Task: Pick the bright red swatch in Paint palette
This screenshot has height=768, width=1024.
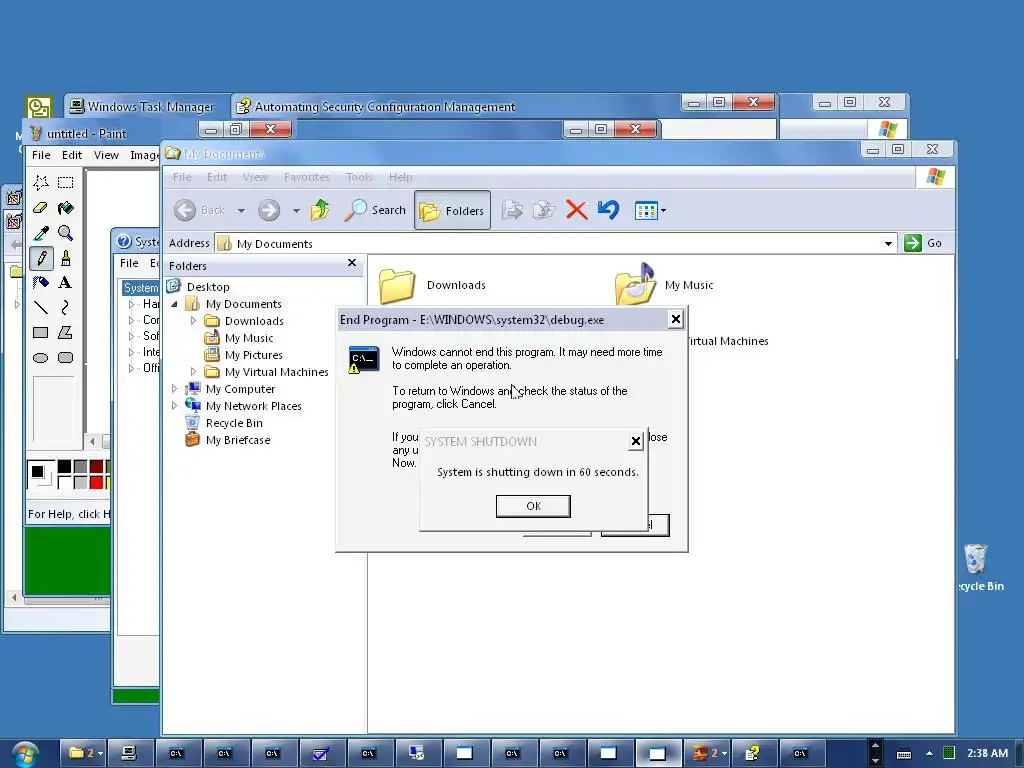Action: [x=97, y=483]
